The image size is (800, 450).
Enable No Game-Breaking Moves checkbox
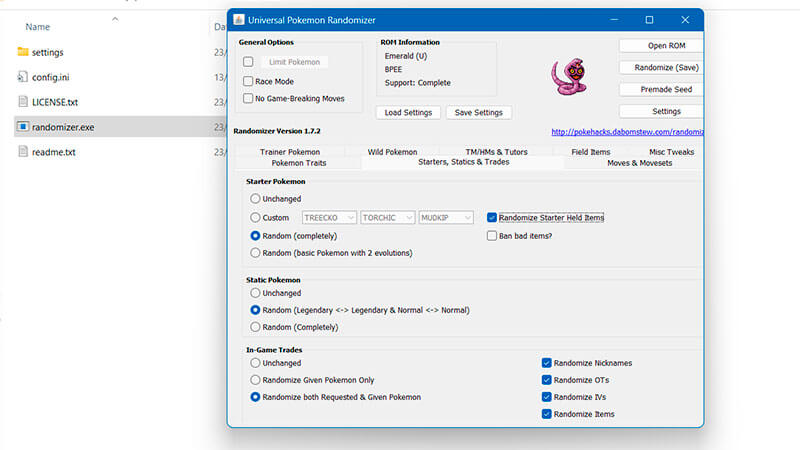point(248,98)
